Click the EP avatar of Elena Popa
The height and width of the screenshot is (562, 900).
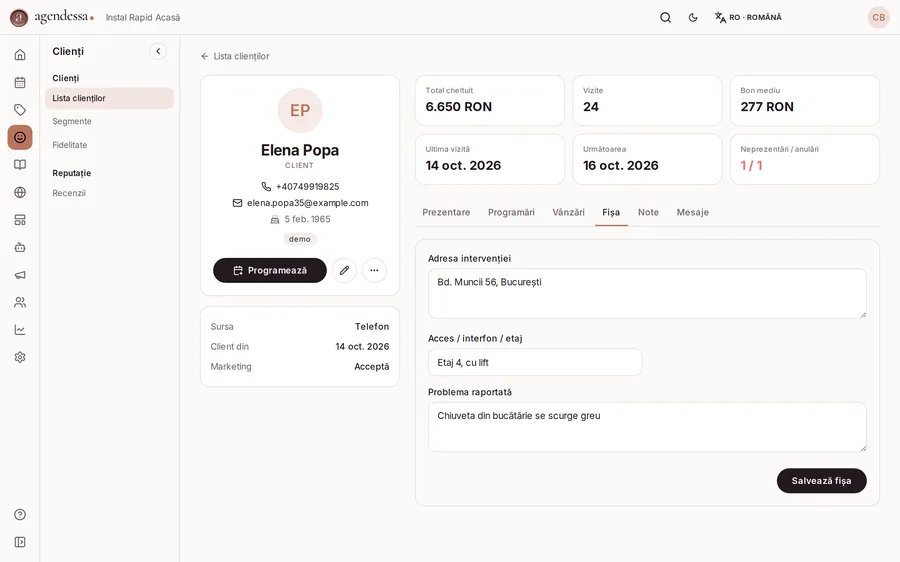pos(300,110)
